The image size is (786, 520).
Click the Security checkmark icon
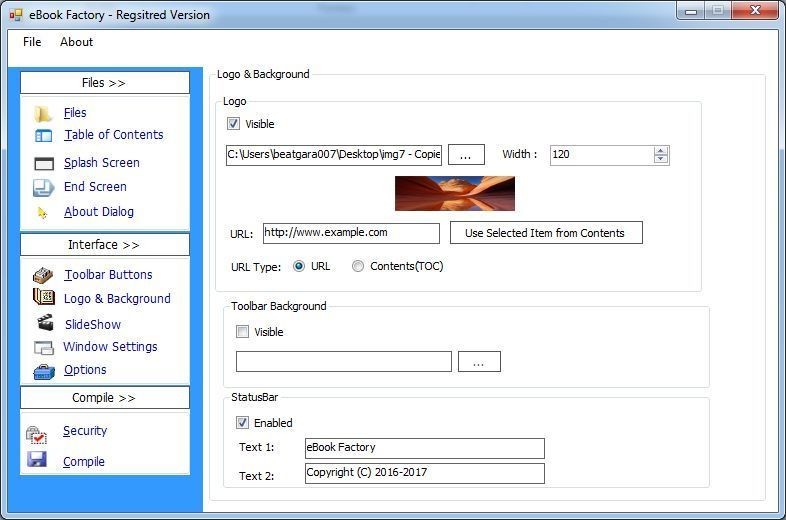36,434
